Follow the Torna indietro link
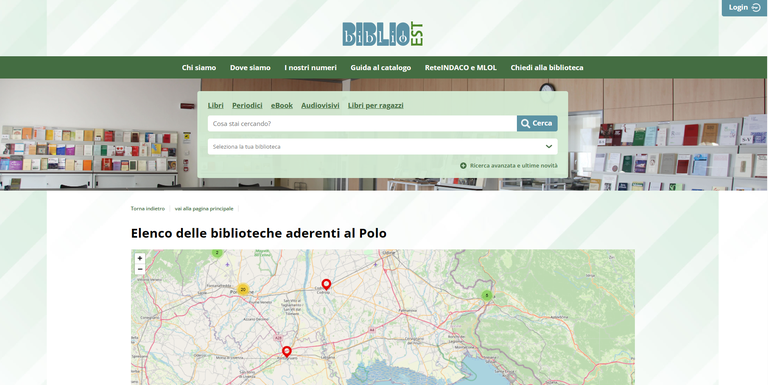The image size is (768, 385). pos(148,208)
